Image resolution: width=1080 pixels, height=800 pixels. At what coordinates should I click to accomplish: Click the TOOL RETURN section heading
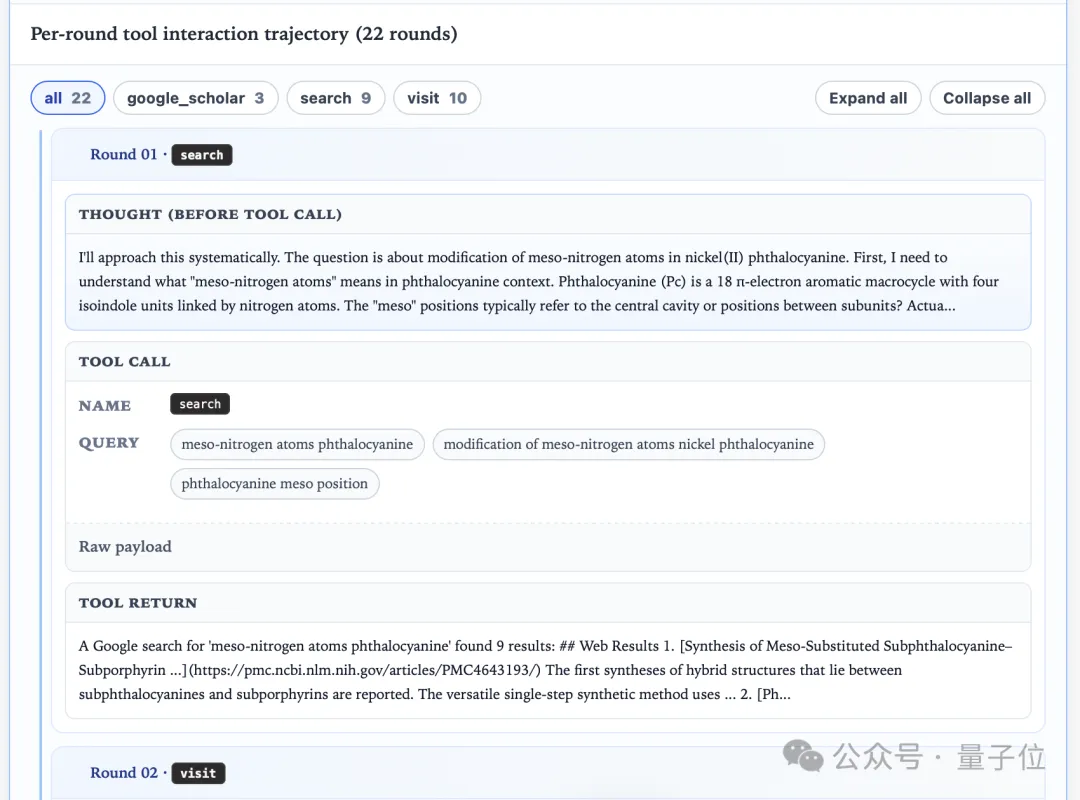click(138, 603)
